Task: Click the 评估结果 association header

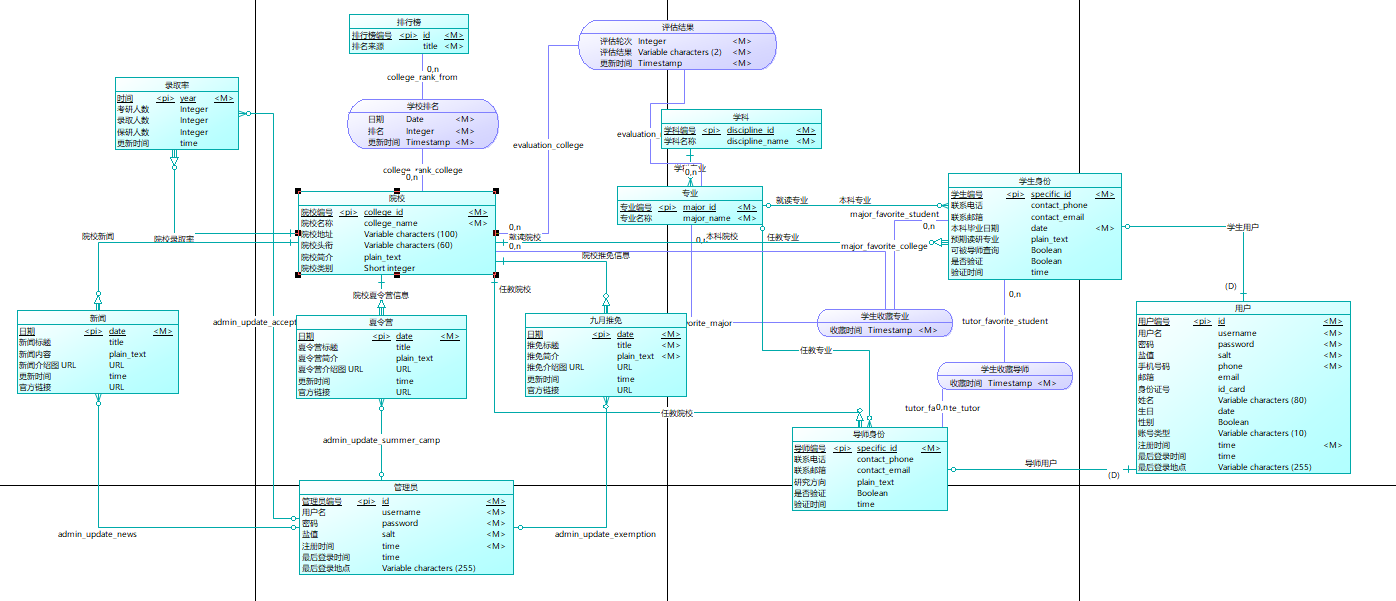Action: 678,27
